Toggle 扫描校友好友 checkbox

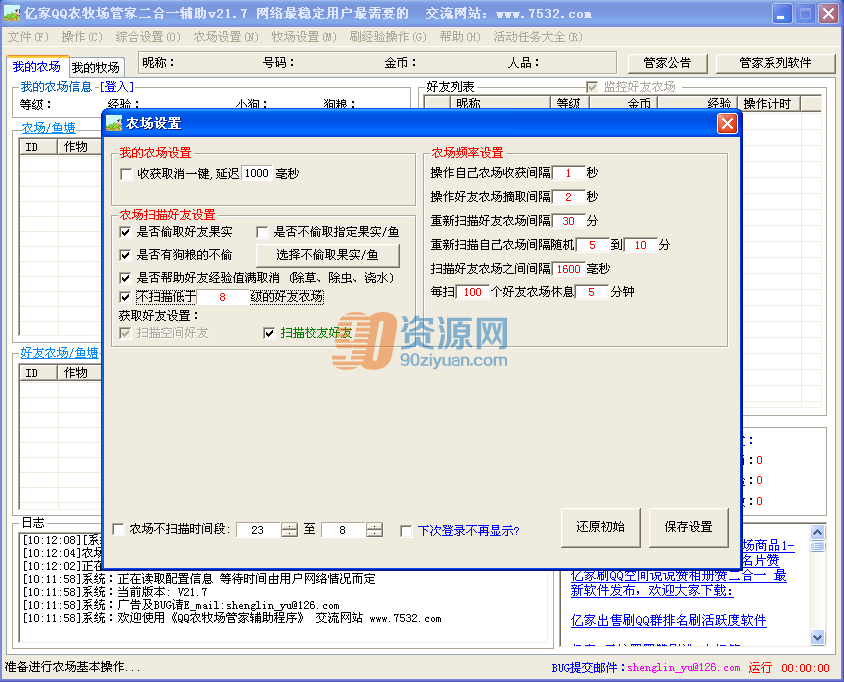[269, 333]
